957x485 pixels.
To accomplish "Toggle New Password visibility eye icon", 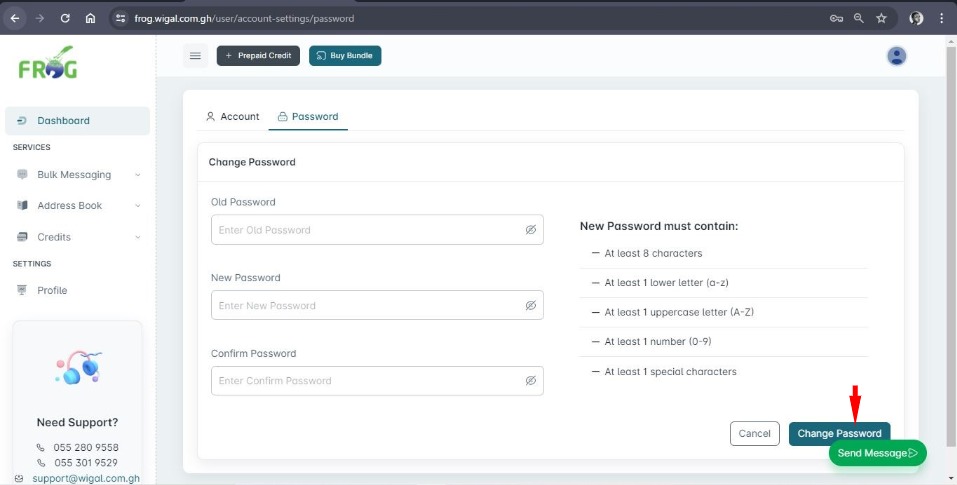I will pos(531,306).
